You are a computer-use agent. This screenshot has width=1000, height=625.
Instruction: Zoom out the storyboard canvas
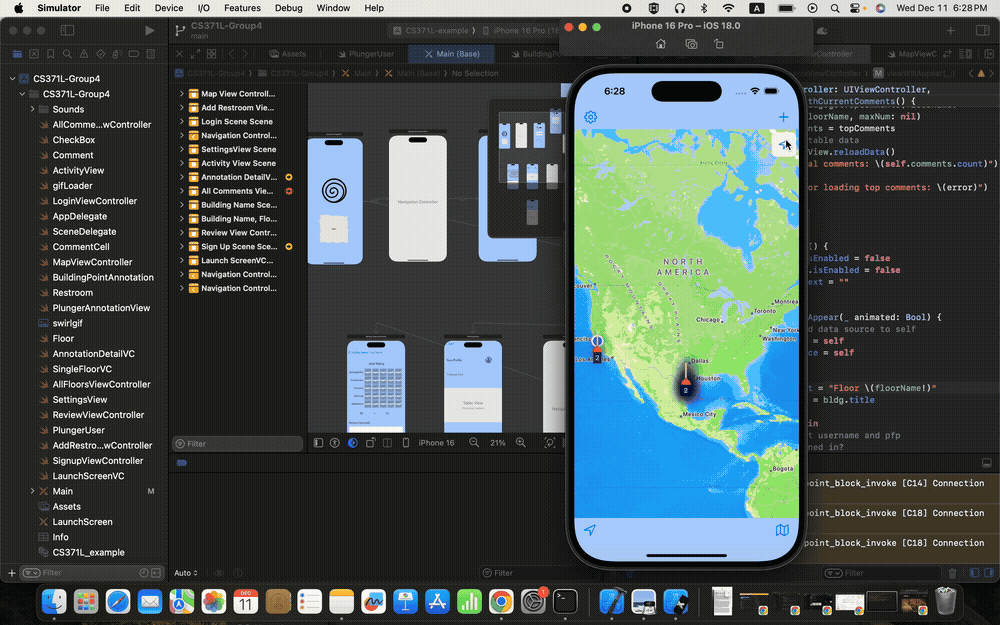click(474, 443)
